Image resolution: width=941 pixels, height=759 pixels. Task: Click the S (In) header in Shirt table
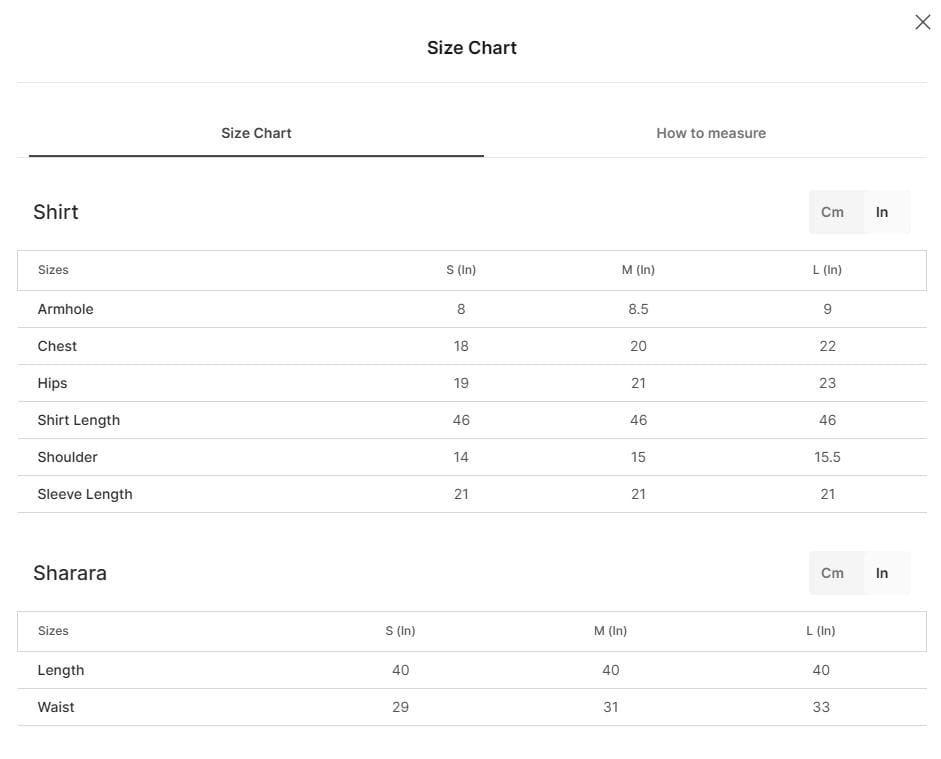[x=461, y=270]
